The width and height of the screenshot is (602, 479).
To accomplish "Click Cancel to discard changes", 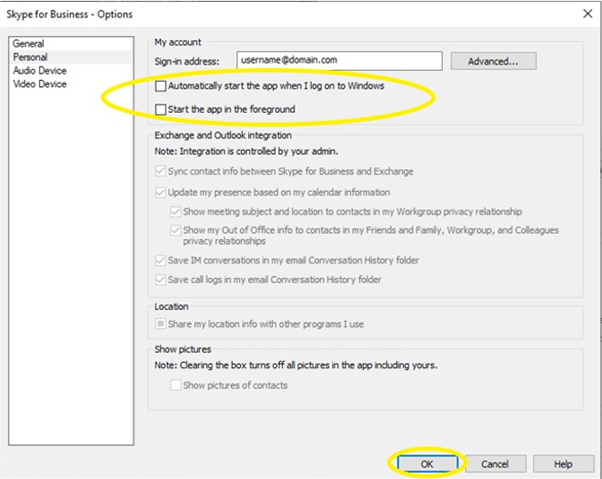I will [x=495, y=464].
